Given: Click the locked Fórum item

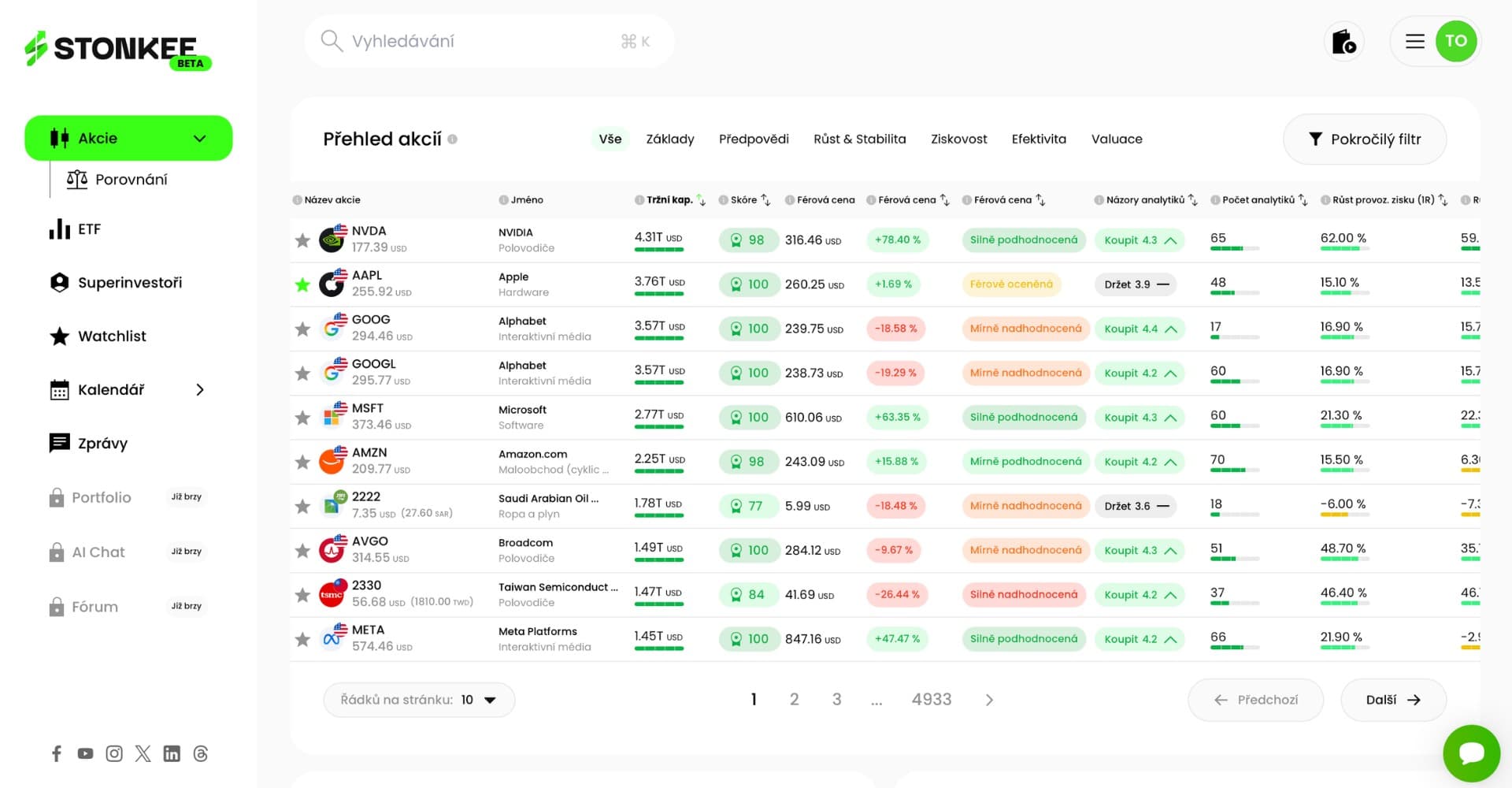Looking at the screenshot, I should click(126, 606).
